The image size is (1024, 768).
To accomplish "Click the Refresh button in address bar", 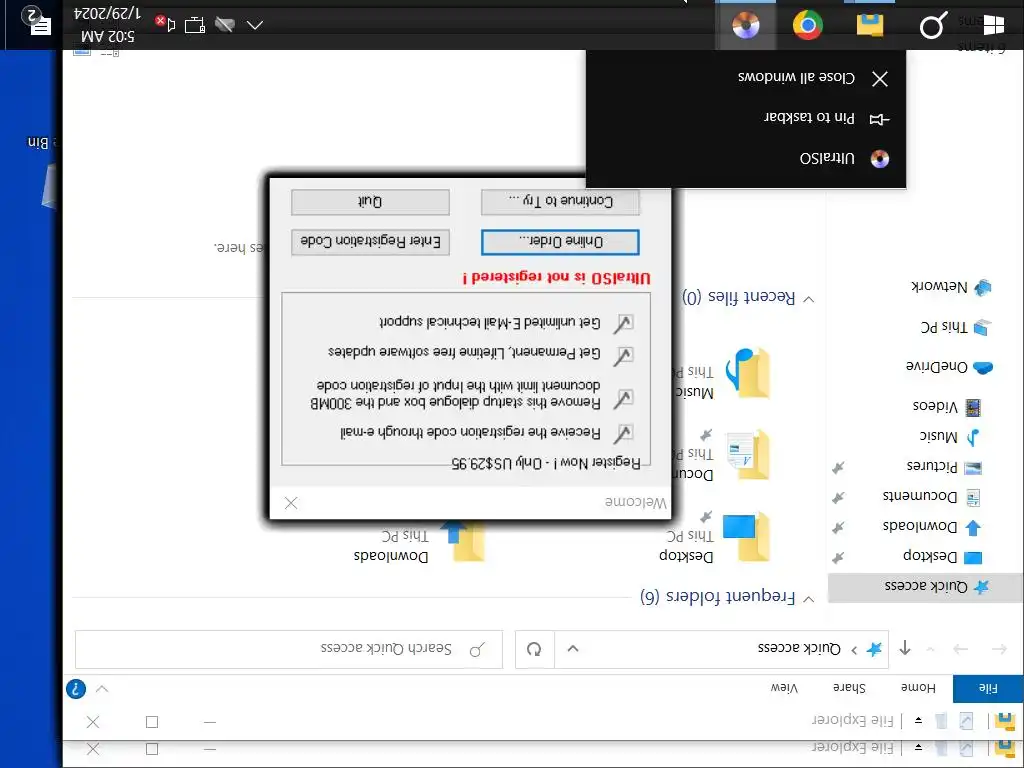I will 534,649.
